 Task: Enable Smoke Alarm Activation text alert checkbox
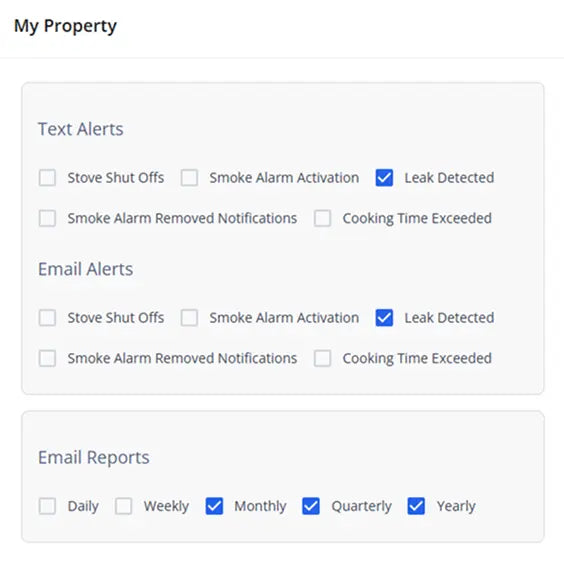[x=189, y=178]
